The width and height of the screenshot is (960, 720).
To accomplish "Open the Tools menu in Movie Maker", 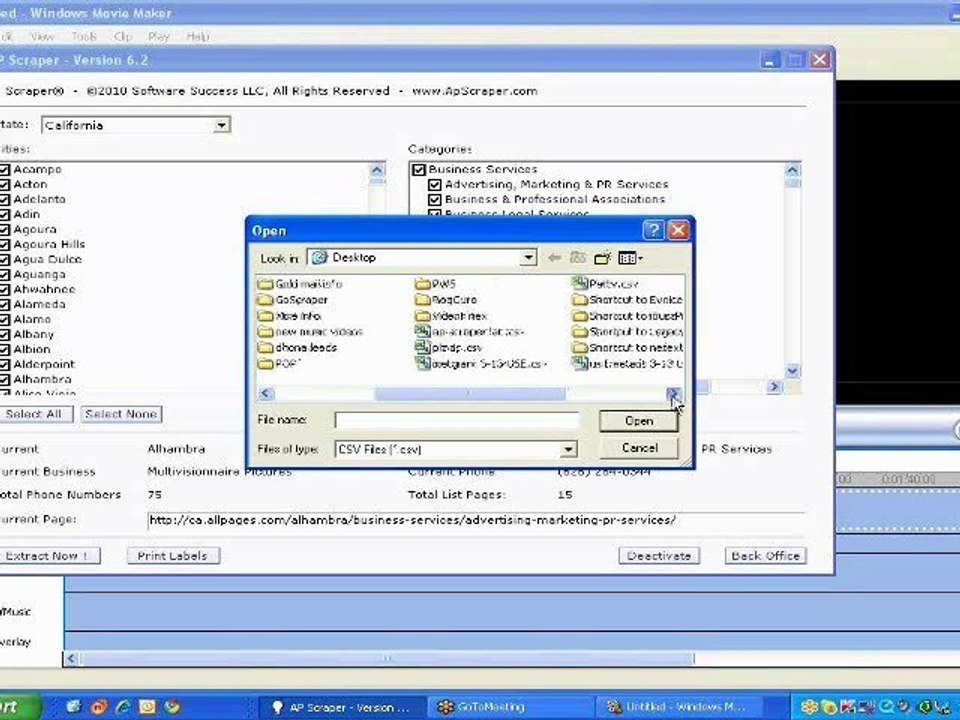I will point(84,37).
